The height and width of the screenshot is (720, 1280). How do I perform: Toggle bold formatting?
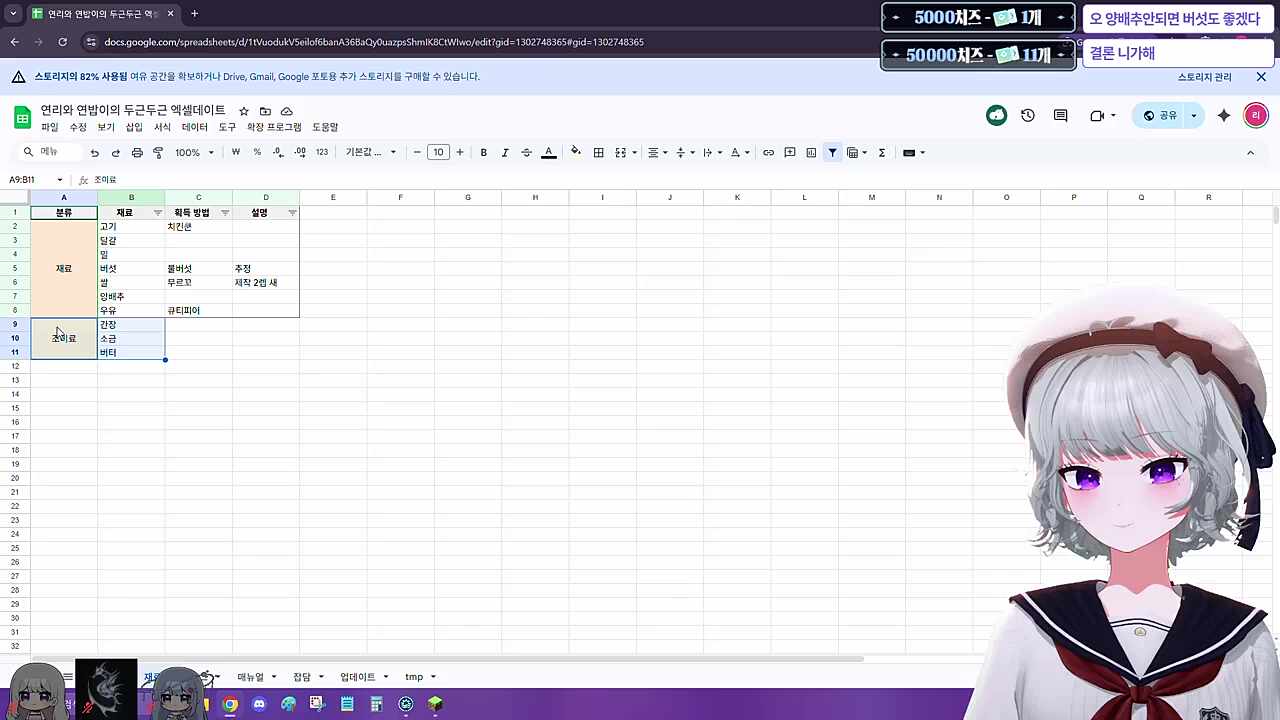[483, 153]
